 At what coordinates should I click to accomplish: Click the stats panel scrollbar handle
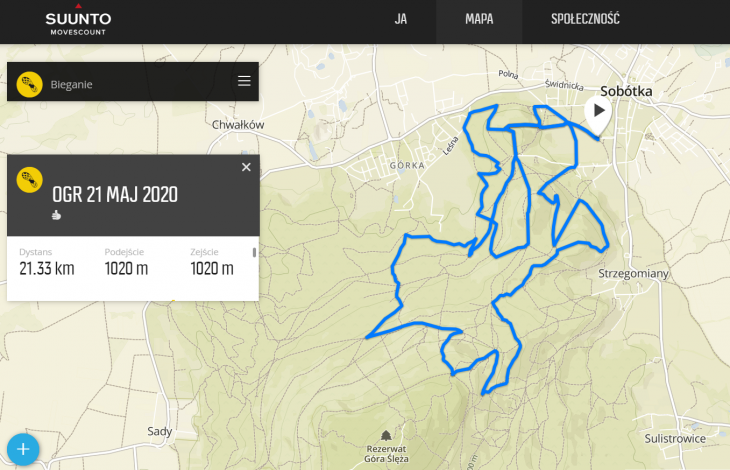[254, 252]
